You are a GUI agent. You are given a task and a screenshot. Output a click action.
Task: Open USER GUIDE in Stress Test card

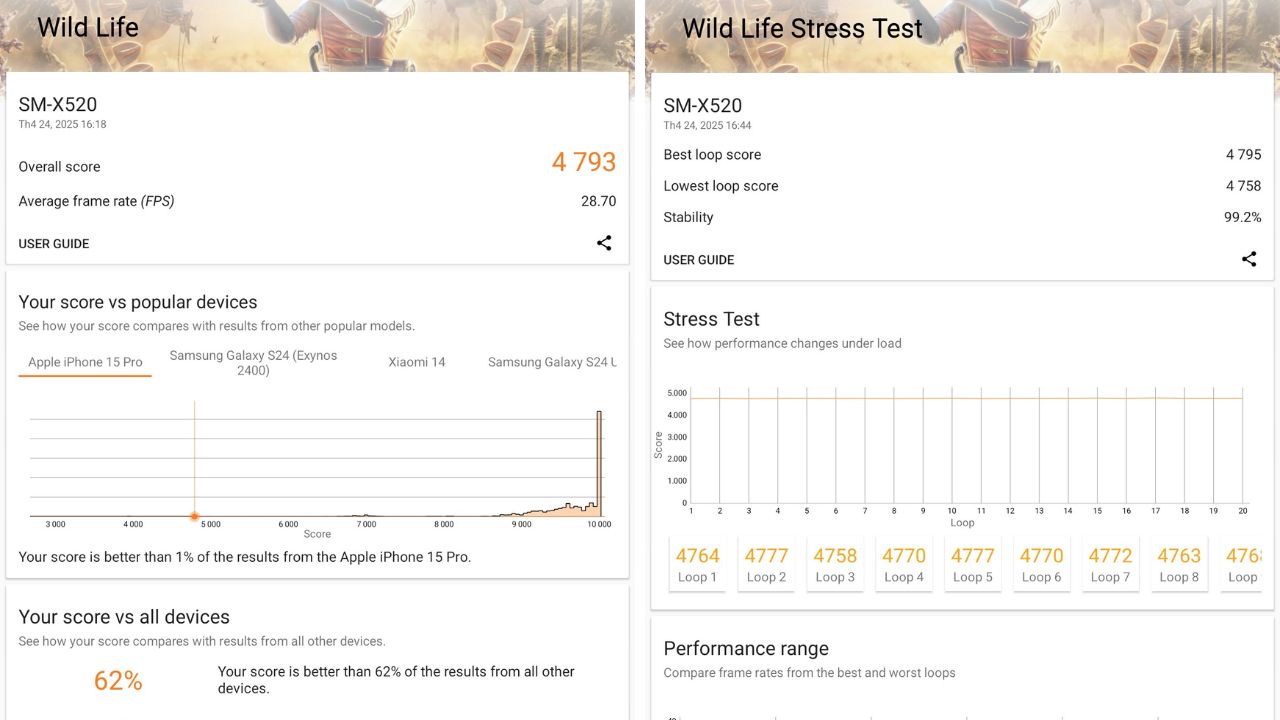pyautogui.click(x=699, y=260)
